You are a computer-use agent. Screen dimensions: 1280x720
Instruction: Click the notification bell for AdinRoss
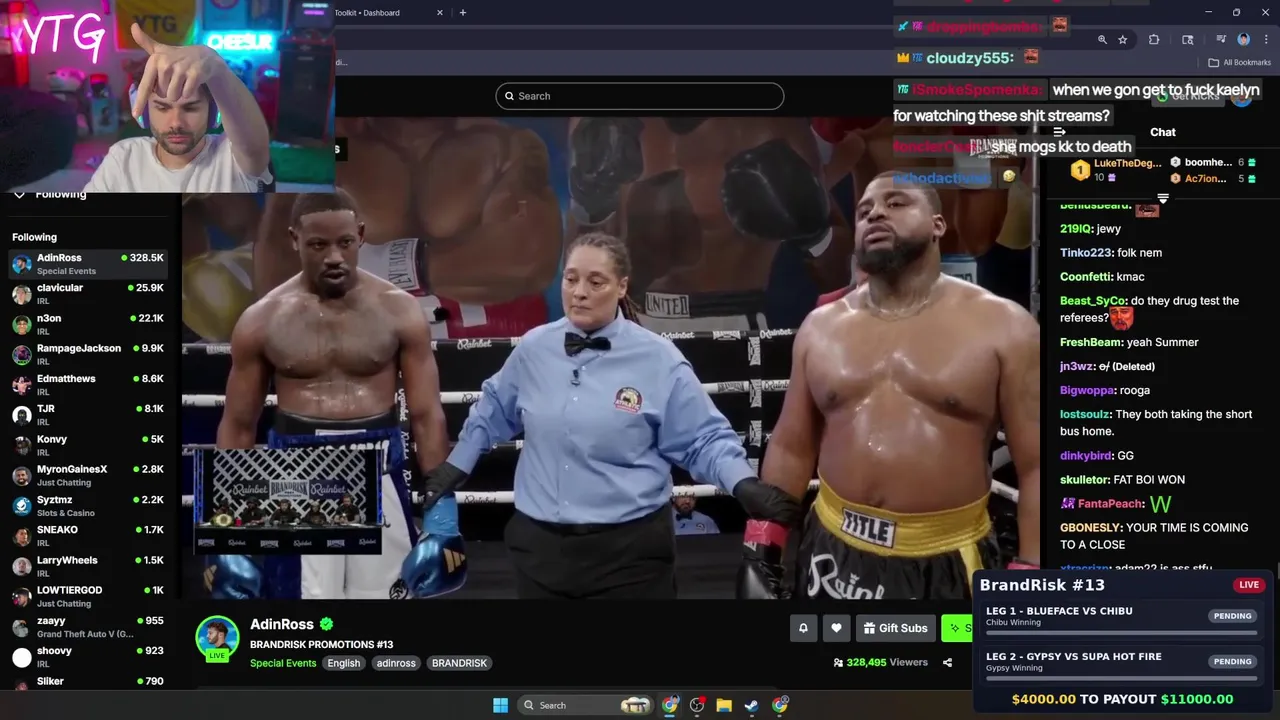803,628
